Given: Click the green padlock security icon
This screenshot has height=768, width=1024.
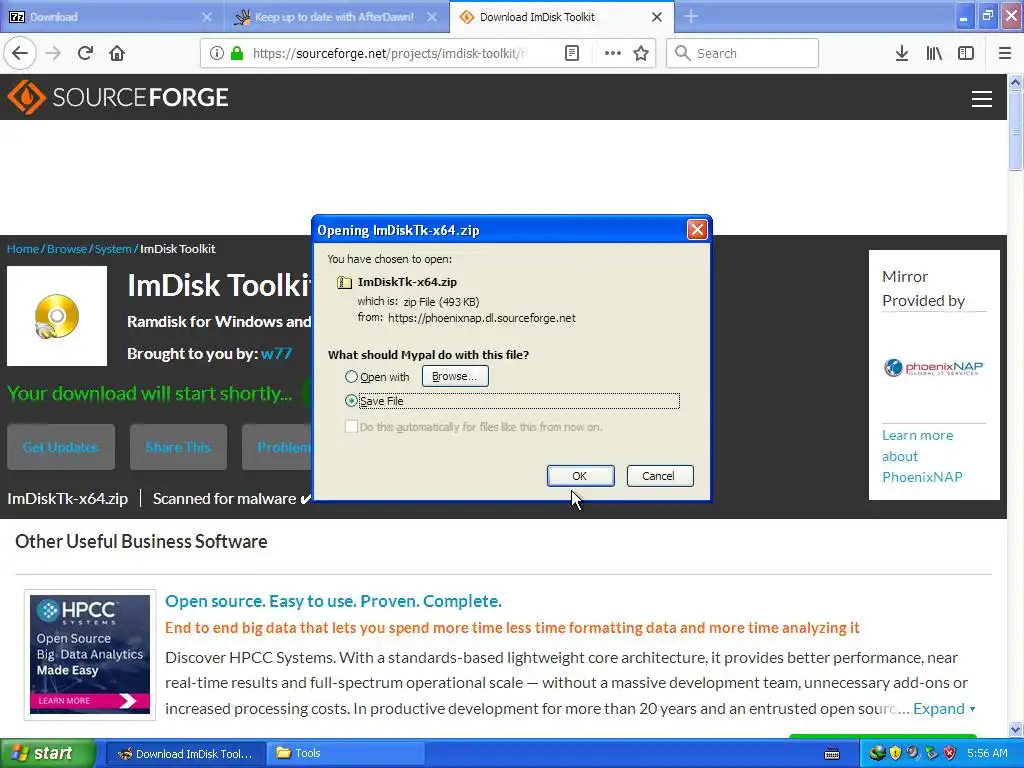Looking at the screenshot, I should tap(237, 53).
